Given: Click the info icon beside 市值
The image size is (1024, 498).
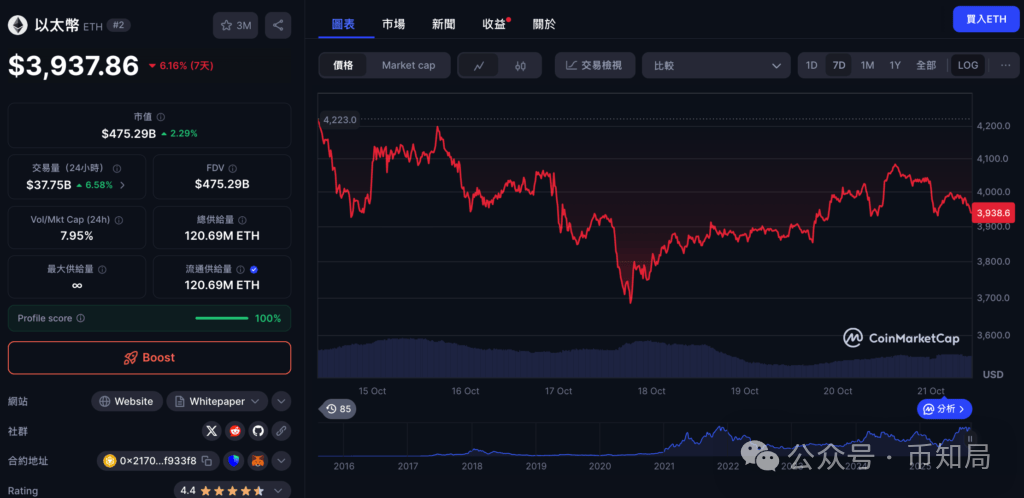Looking at the screenshot, I should coord(161,117).
